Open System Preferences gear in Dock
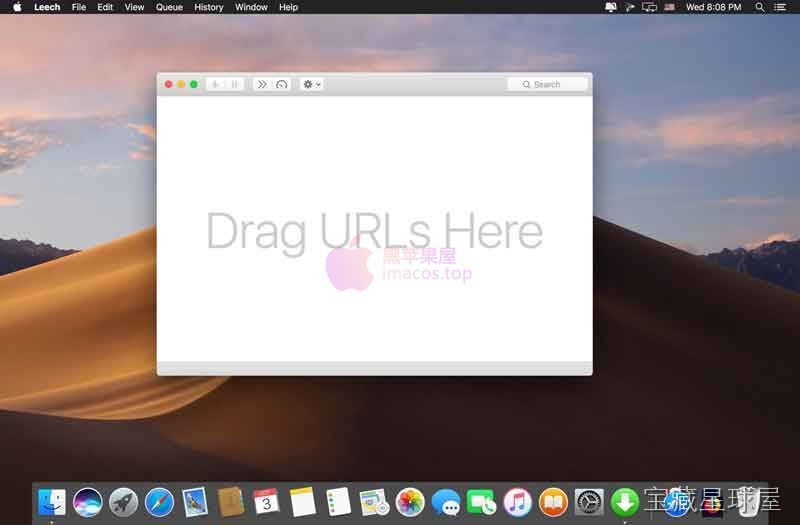Viewport: 800px width, 525px height. coord(589,502)
